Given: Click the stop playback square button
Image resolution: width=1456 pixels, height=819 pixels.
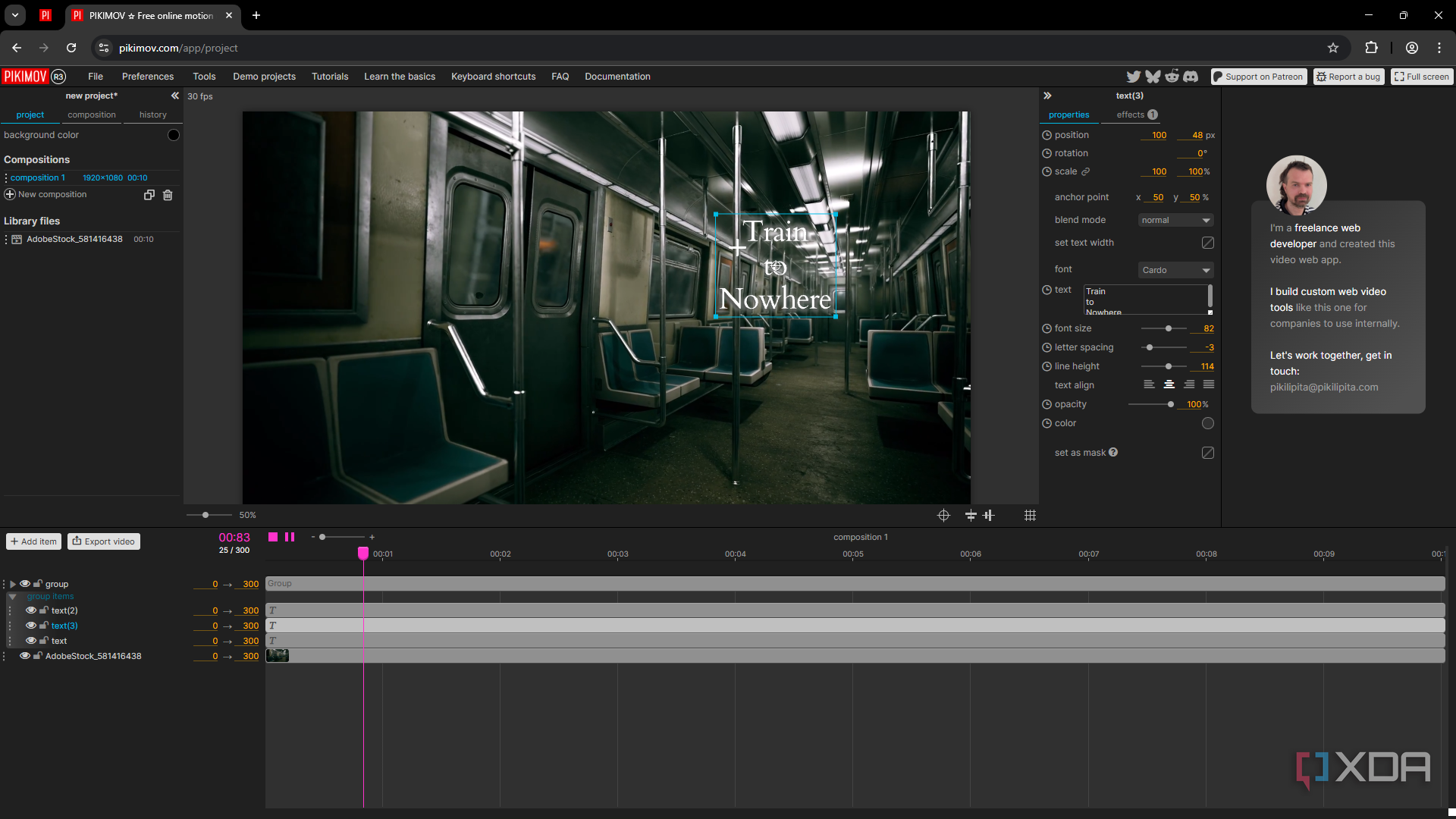Looking at the screenshot, I should tap(273, 537).
